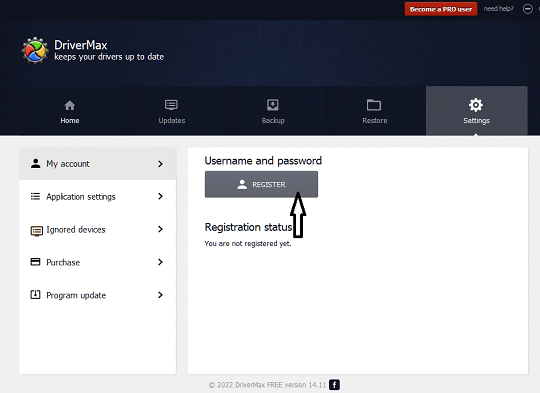Expand Program update chevron arrow
Viewport: 540px width, 393px height.
(x=160, y=295)
